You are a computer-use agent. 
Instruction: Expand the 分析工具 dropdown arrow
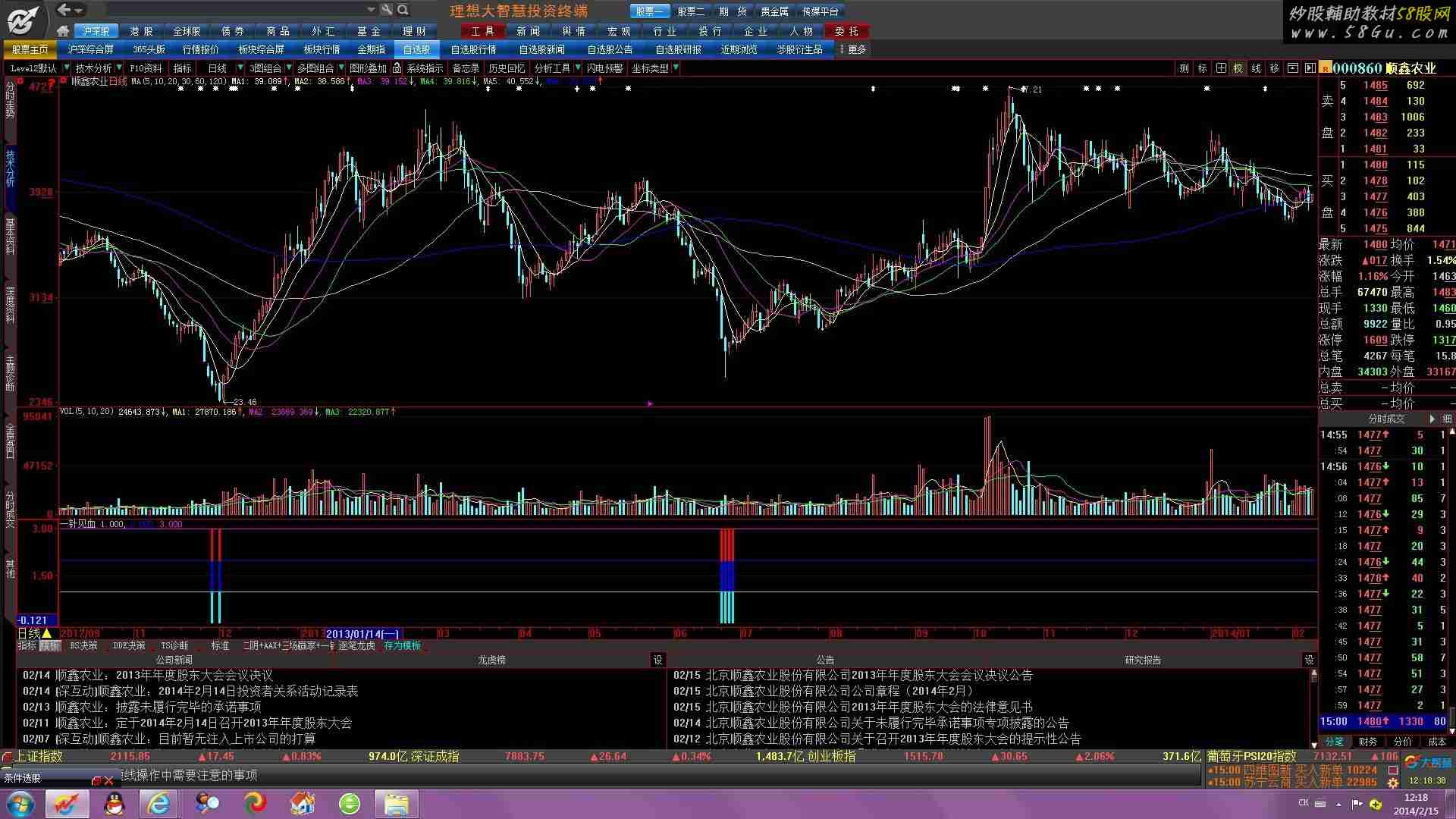pyautogui.click(x=578, y=68)
